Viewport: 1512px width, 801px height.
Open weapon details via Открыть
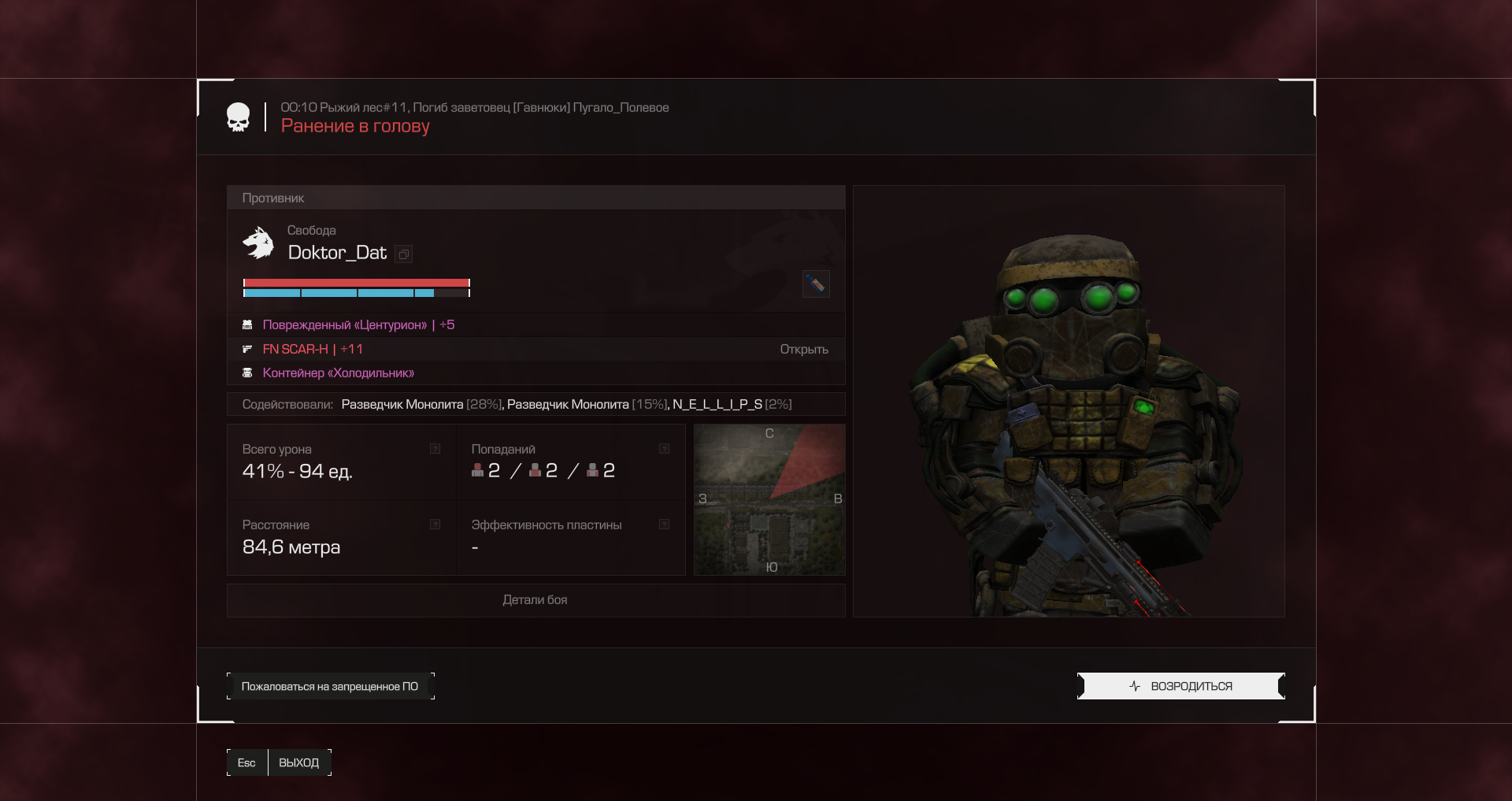tap(803, 349)
